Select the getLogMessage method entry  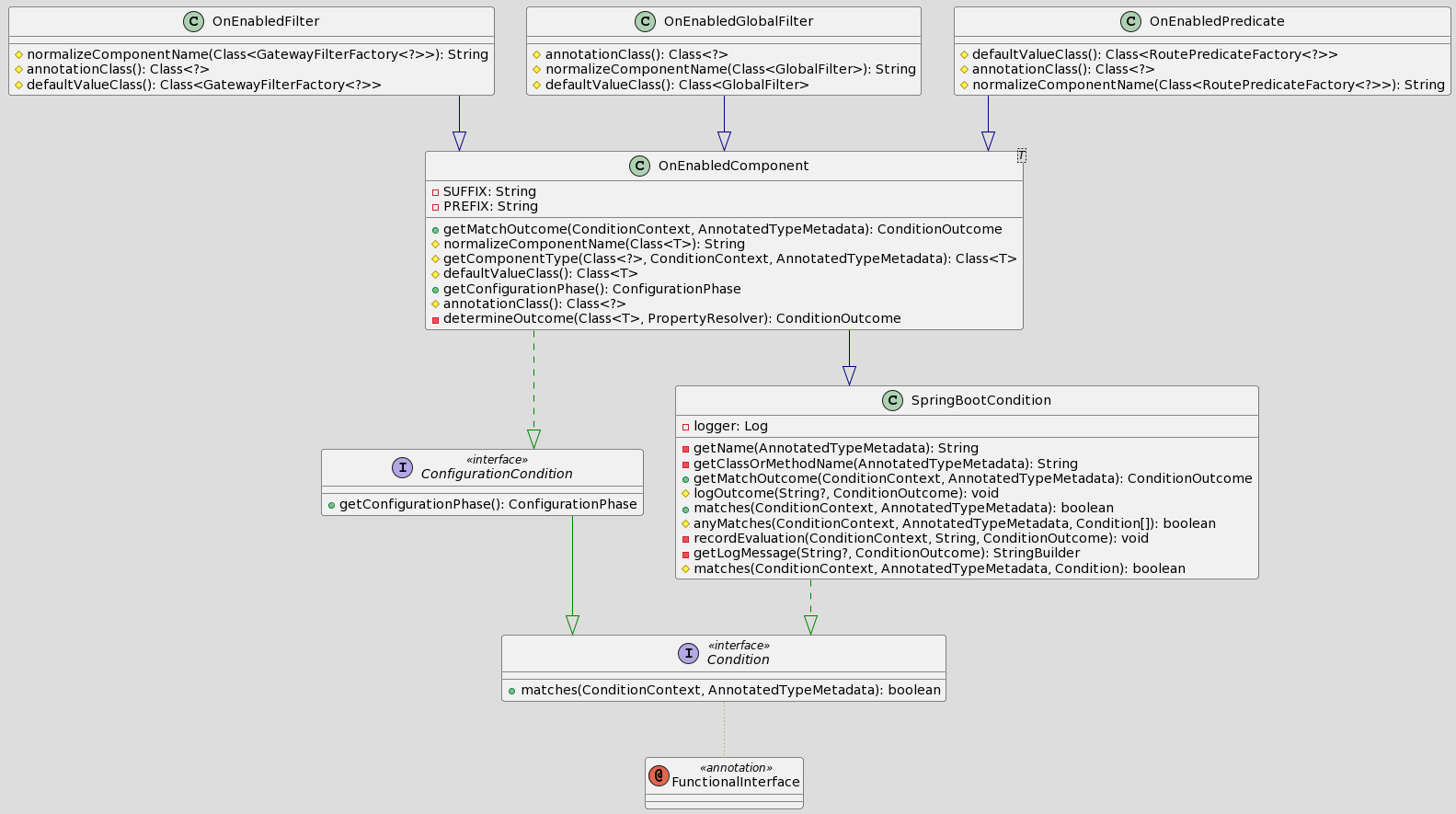point(886,553)
